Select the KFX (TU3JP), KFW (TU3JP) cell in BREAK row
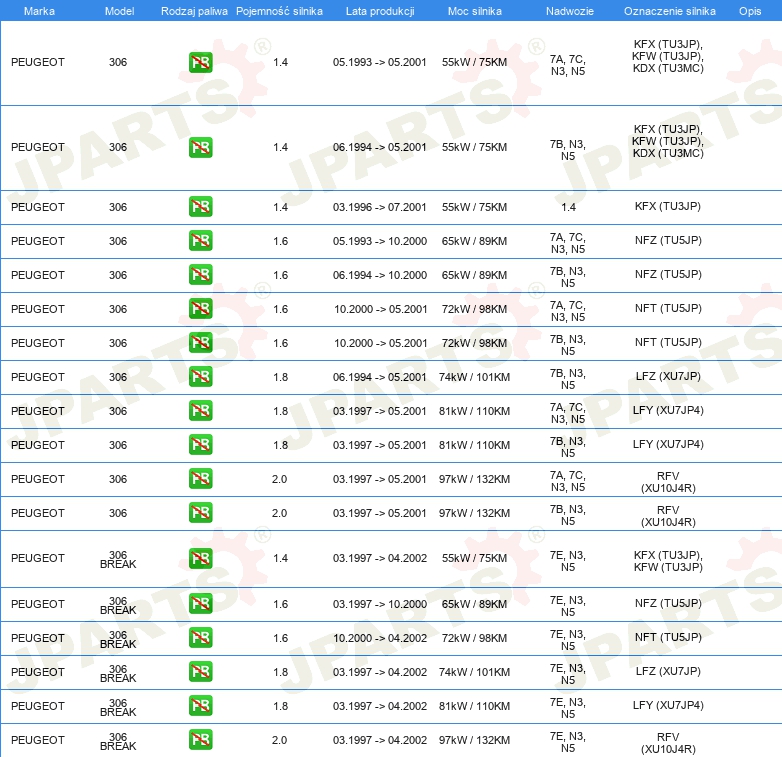This screenshot has width=782, height=757. 668,561
